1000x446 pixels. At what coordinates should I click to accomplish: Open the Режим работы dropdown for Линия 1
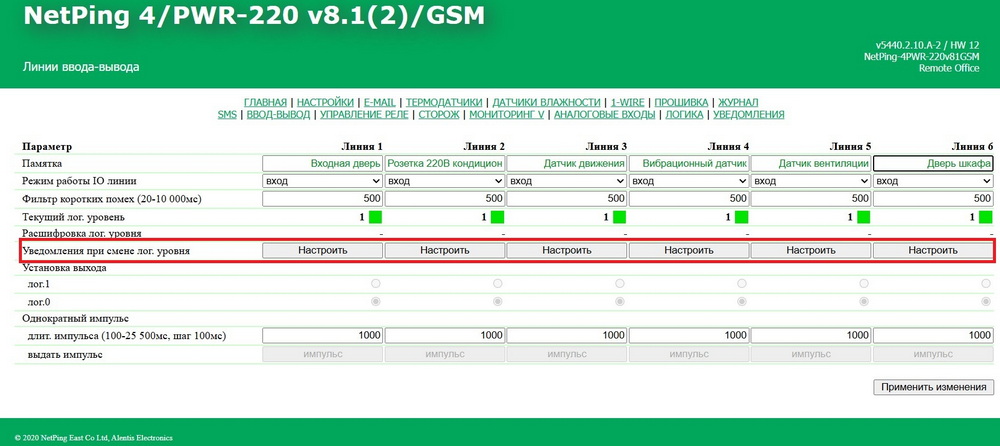[x=322, y=181]
